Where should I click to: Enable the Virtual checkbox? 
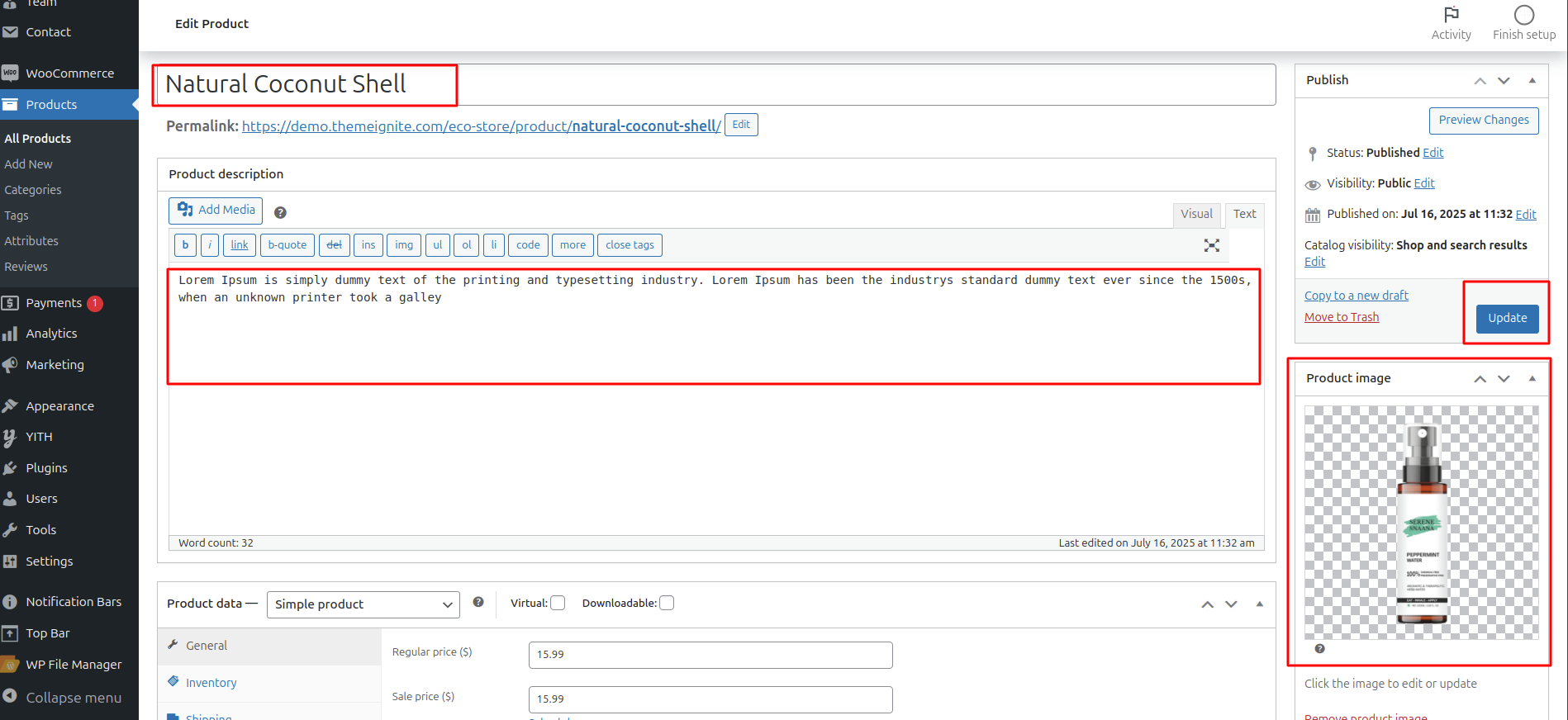click(558, 604)
